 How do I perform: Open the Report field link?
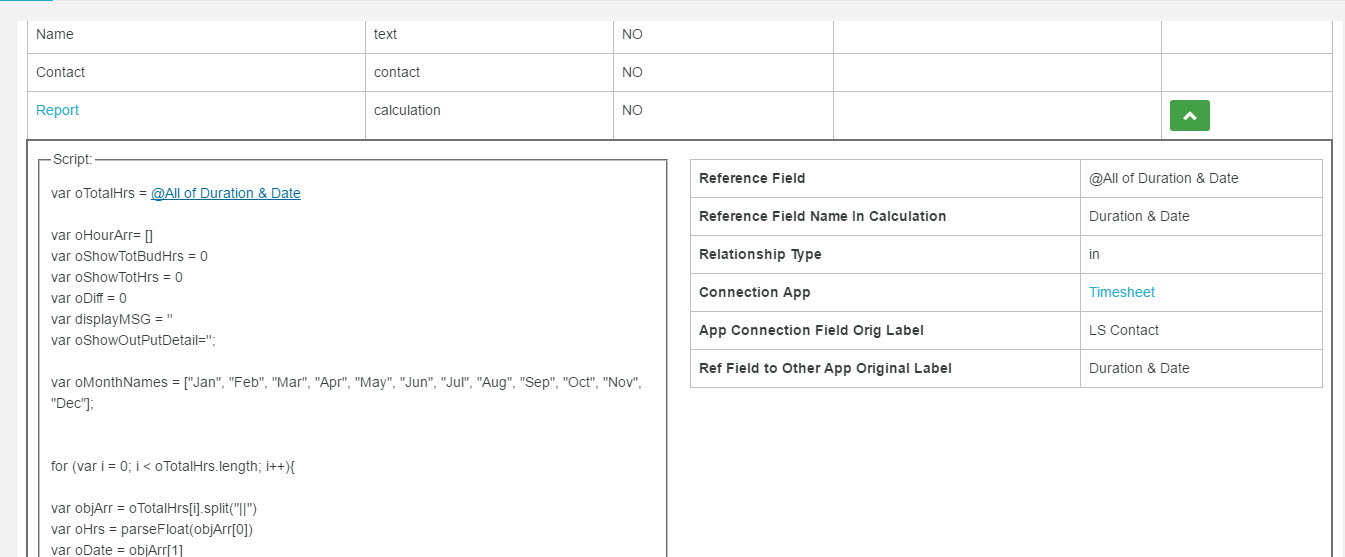(57, 111)
